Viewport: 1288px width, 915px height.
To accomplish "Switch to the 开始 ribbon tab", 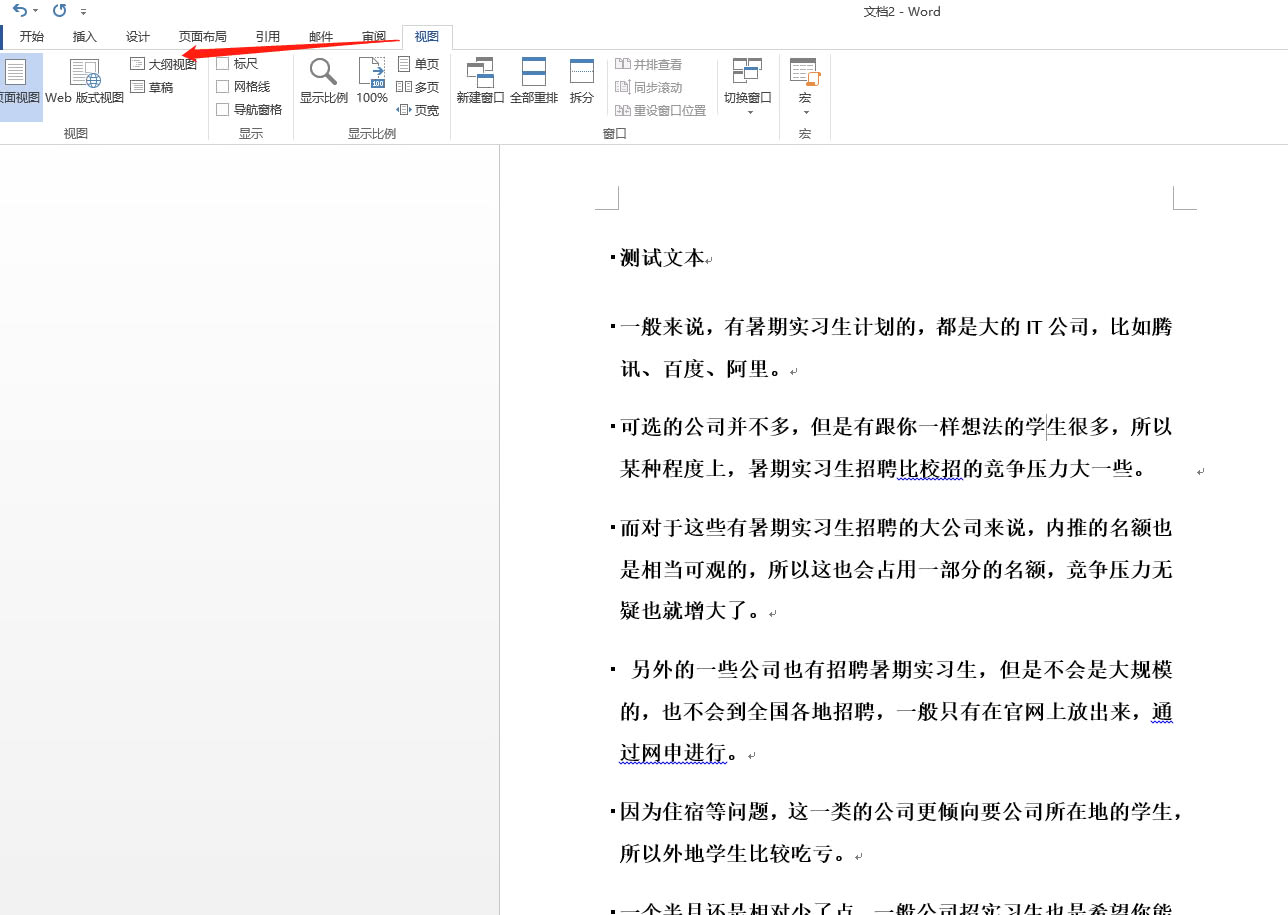I will (x=31, y=36).
